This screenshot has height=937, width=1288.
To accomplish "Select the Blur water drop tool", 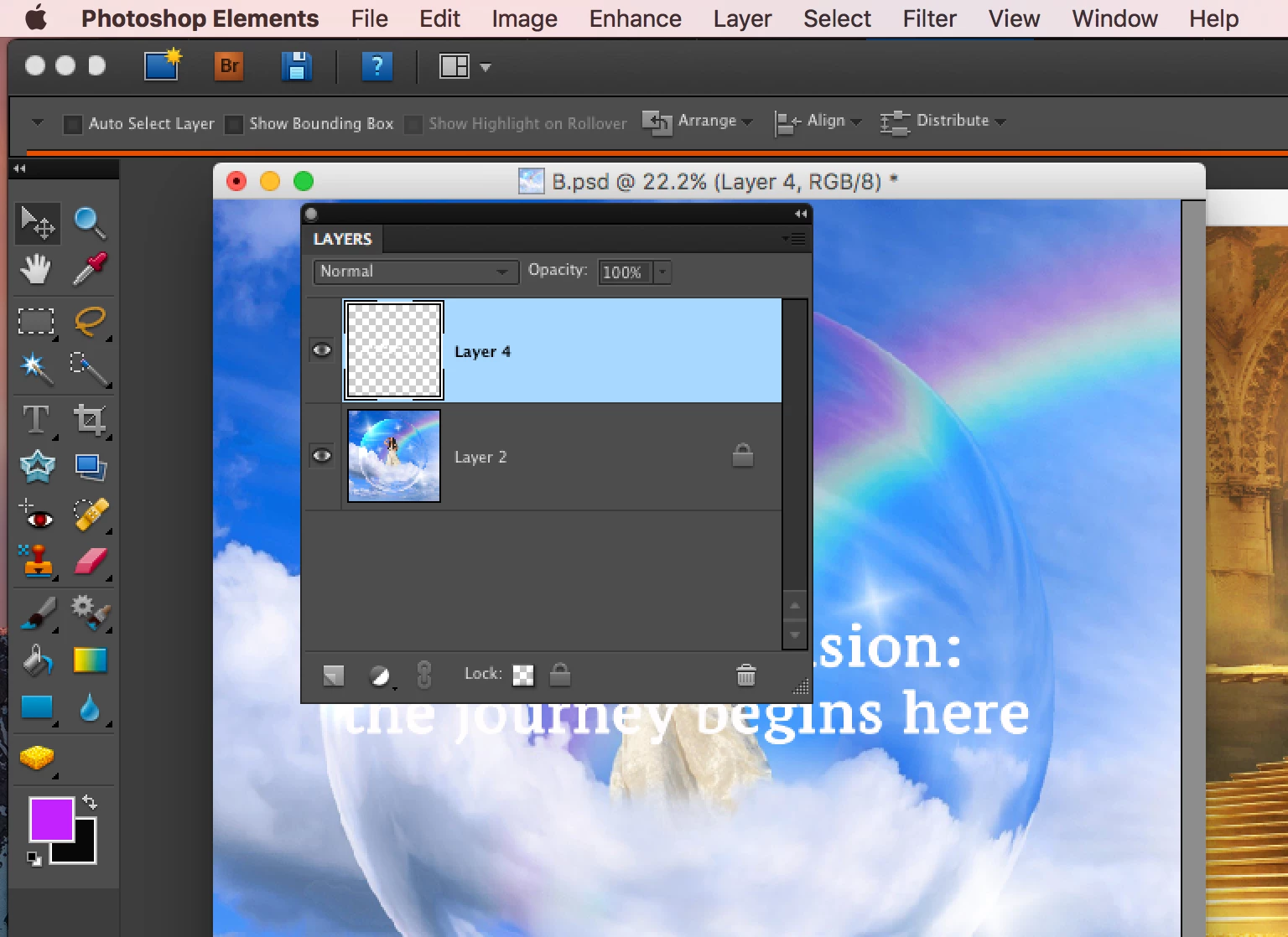I will click(x=90, y=708).
